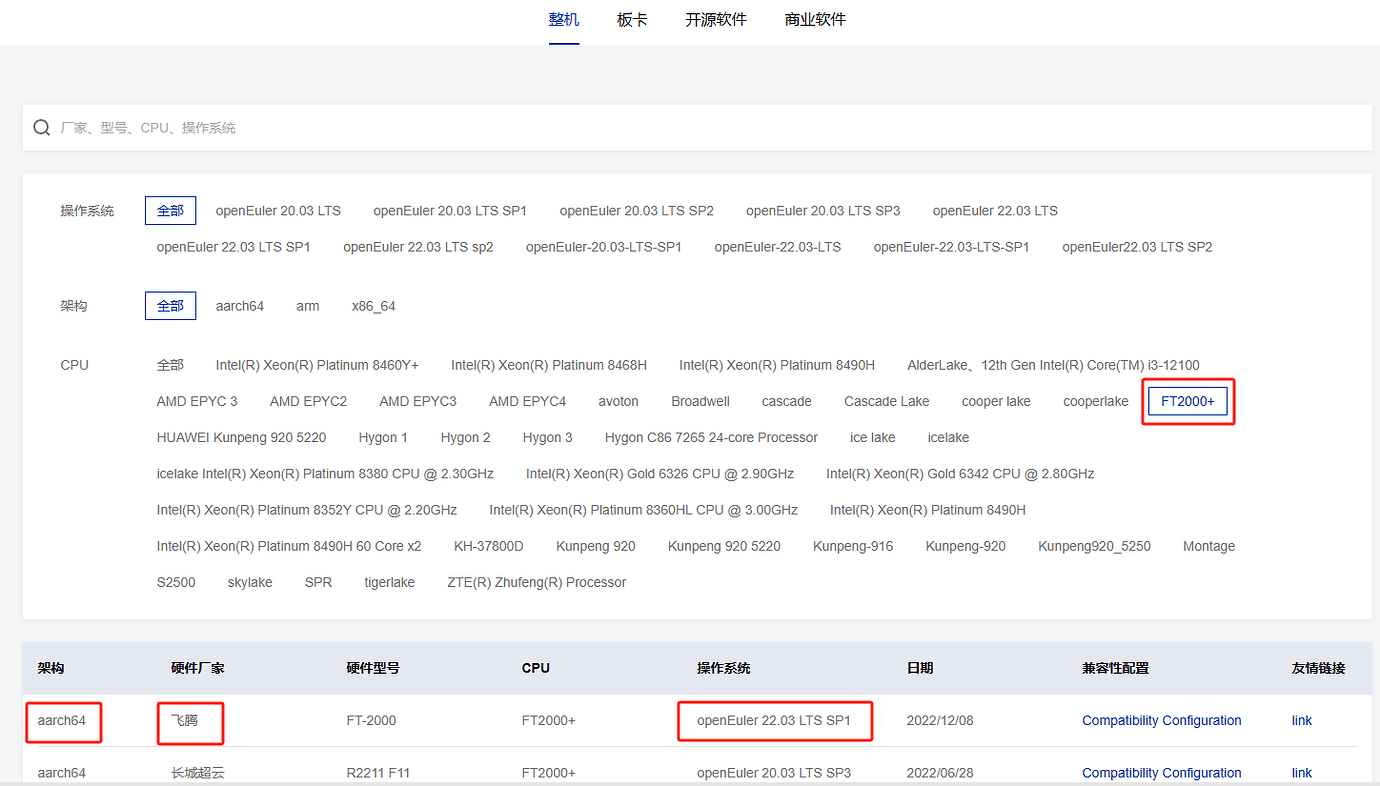Select the 整机 tab

564,19
